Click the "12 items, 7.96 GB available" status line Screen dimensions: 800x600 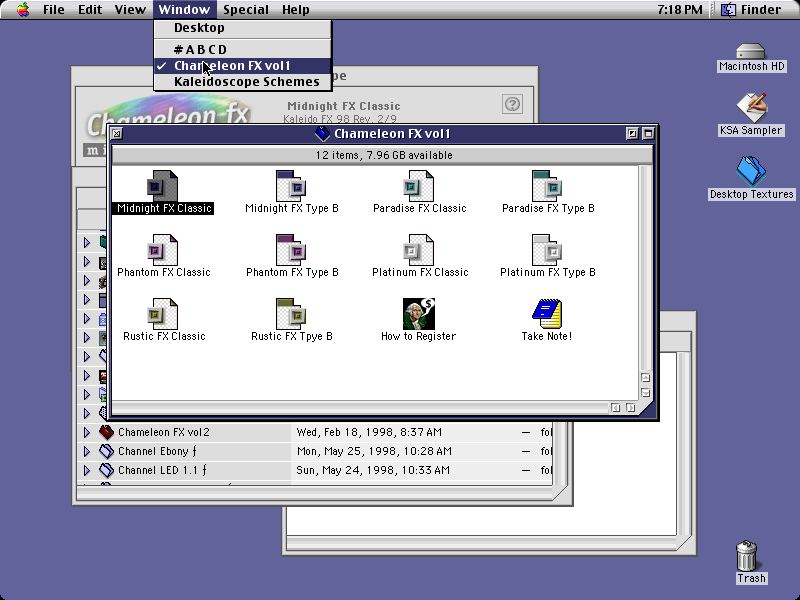pyautogui.click(x=384, y=155)
